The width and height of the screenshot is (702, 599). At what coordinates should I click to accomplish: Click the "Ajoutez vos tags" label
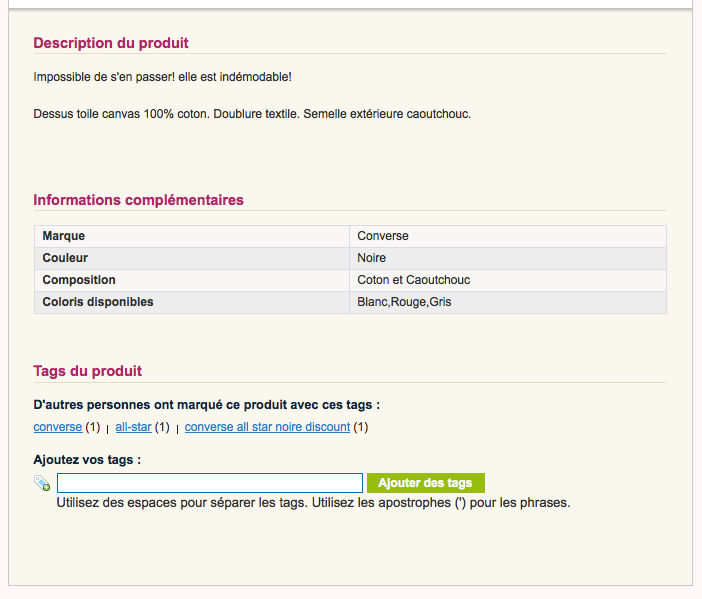coord(87,460)
